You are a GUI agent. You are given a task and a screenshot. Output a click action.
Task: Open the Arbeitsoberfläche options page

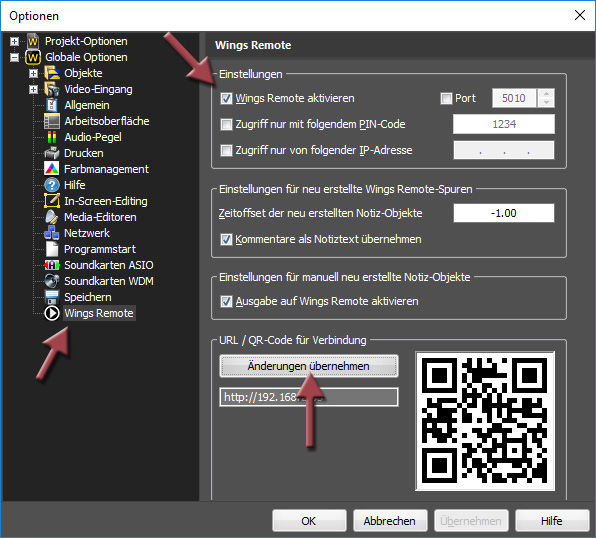[107, 121]
